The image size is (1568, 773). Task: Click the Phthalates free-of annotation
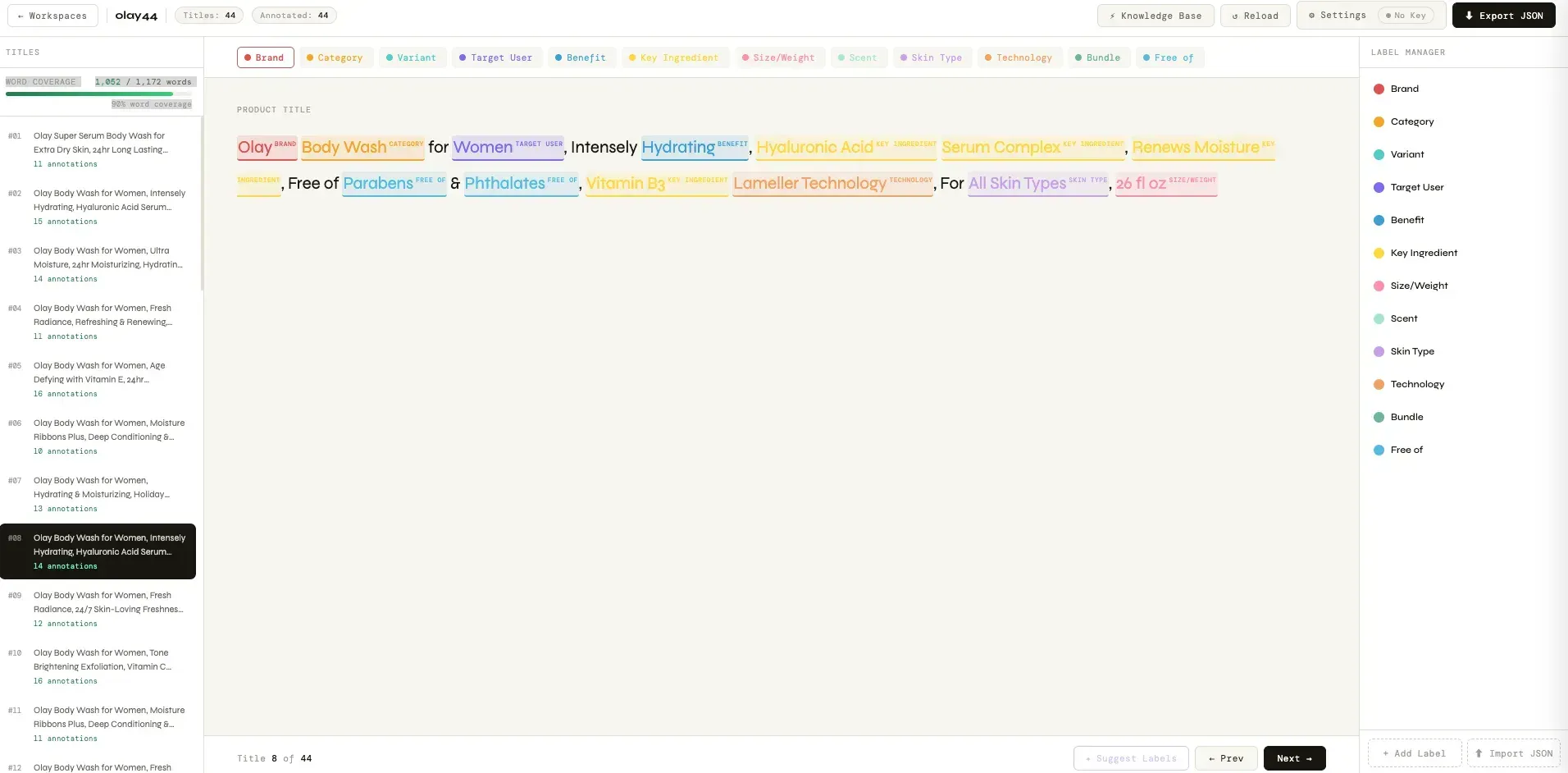(522, 184)
